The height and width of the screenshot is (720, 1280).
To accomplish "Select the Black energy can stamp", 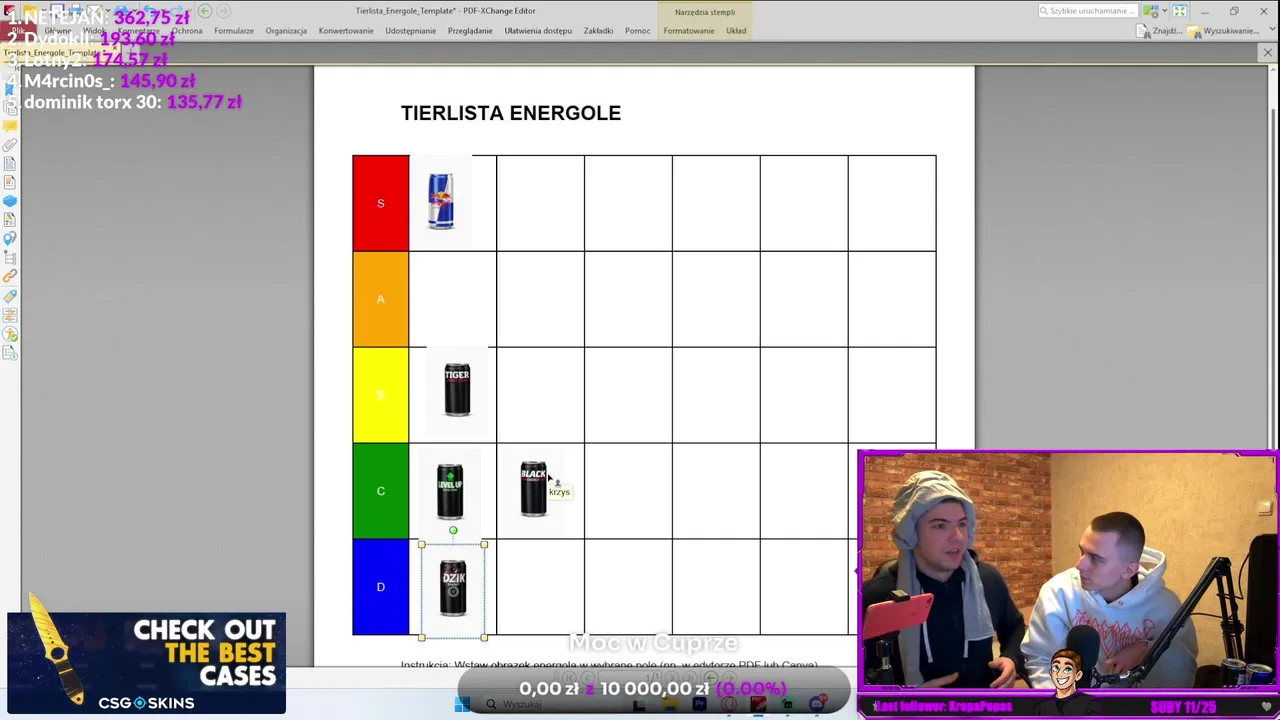I will (x=533, y=488).
